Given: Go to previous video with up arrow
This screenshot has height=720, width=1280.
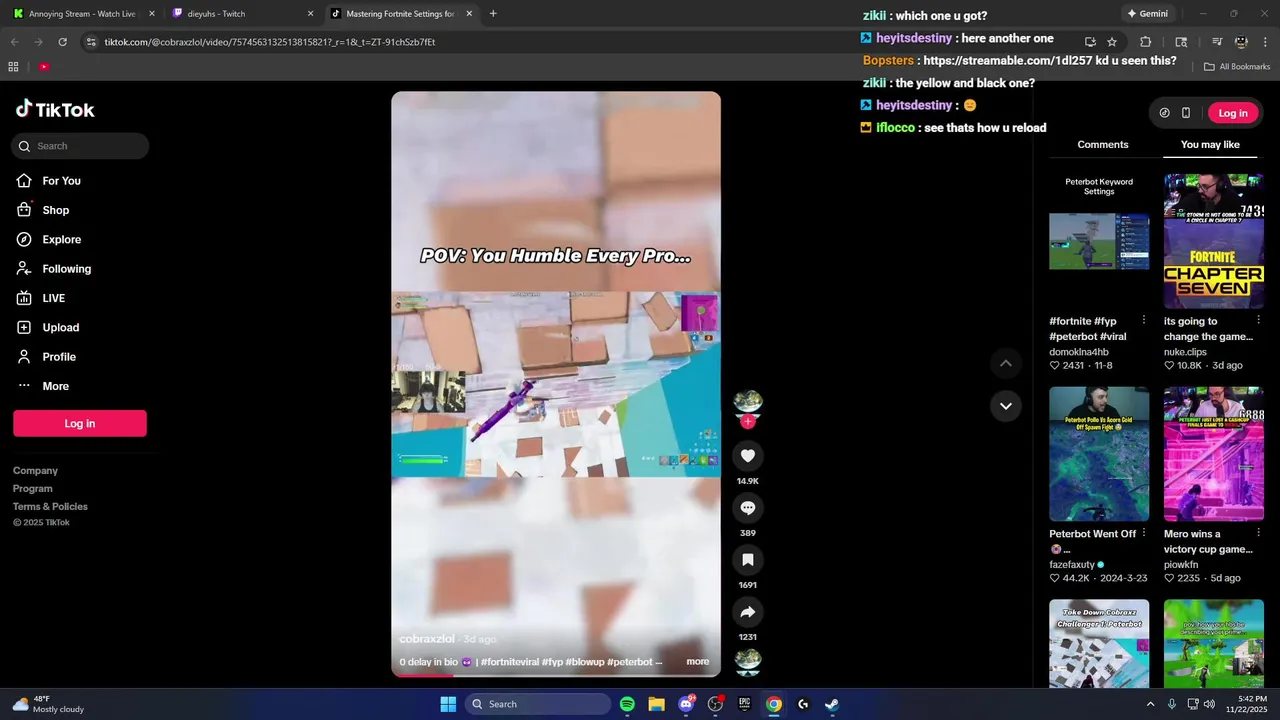Looking at the screenshot, I should (x=1006, y=364).
